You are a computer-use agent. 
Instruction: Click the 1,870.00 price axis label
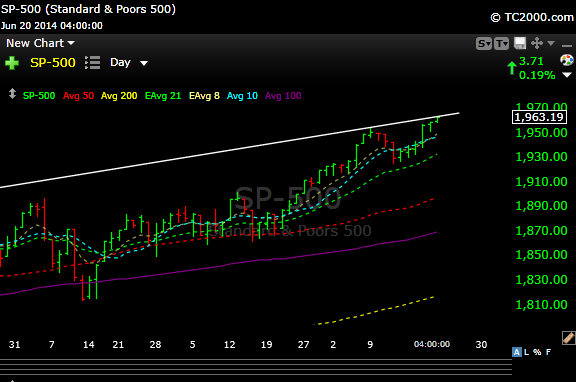(x=541, y=231)
